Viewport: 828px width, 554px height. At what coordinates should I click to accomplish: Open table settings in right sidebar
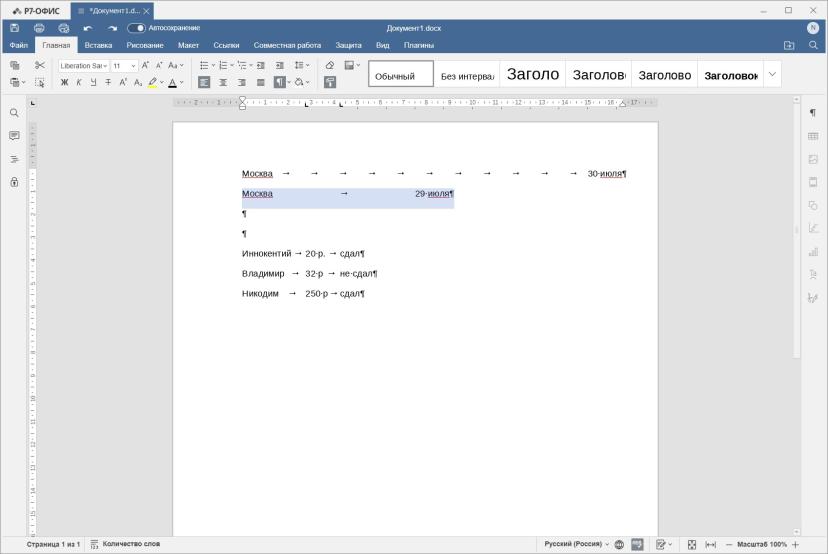click(x=813, y=136)
